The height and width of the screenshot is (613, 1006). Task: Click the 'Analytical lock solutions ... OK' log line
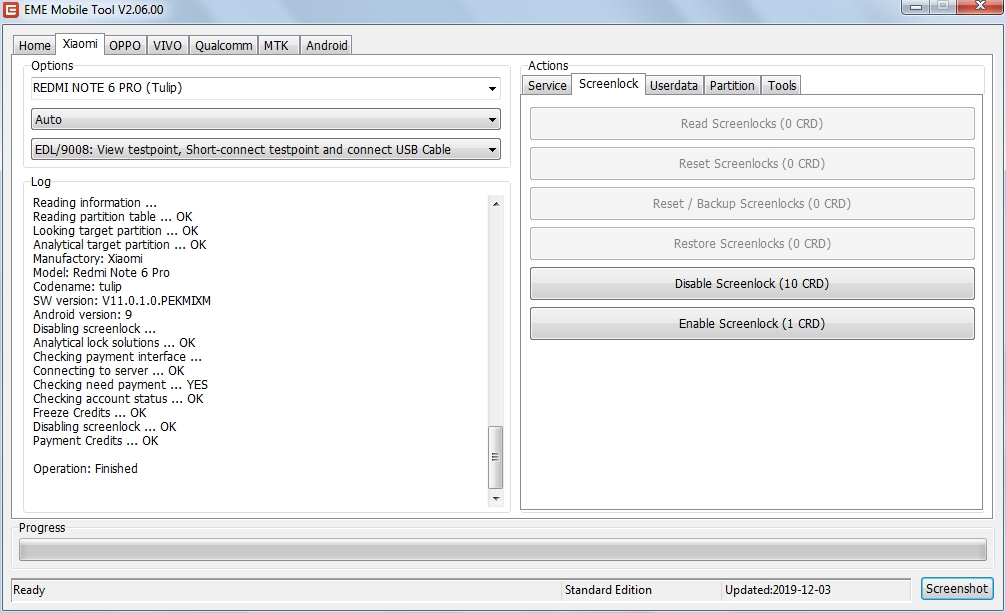point(114,343)
